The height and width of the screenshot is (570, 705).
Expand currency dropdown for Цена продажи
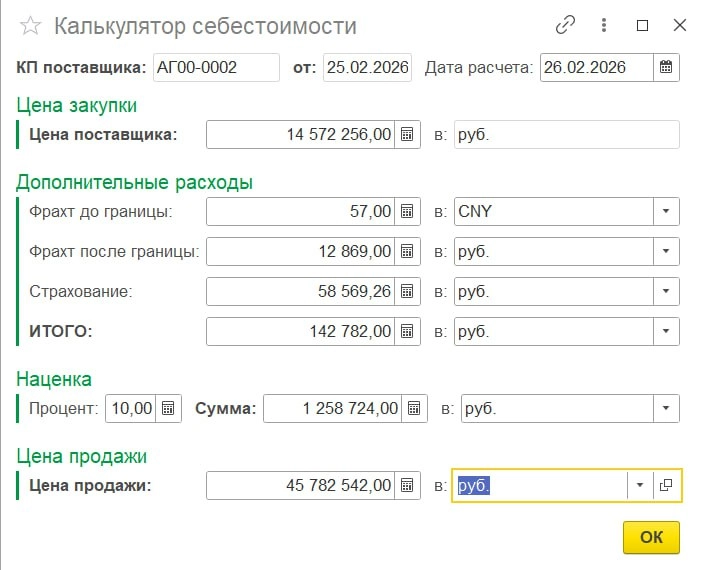point(640,485)
